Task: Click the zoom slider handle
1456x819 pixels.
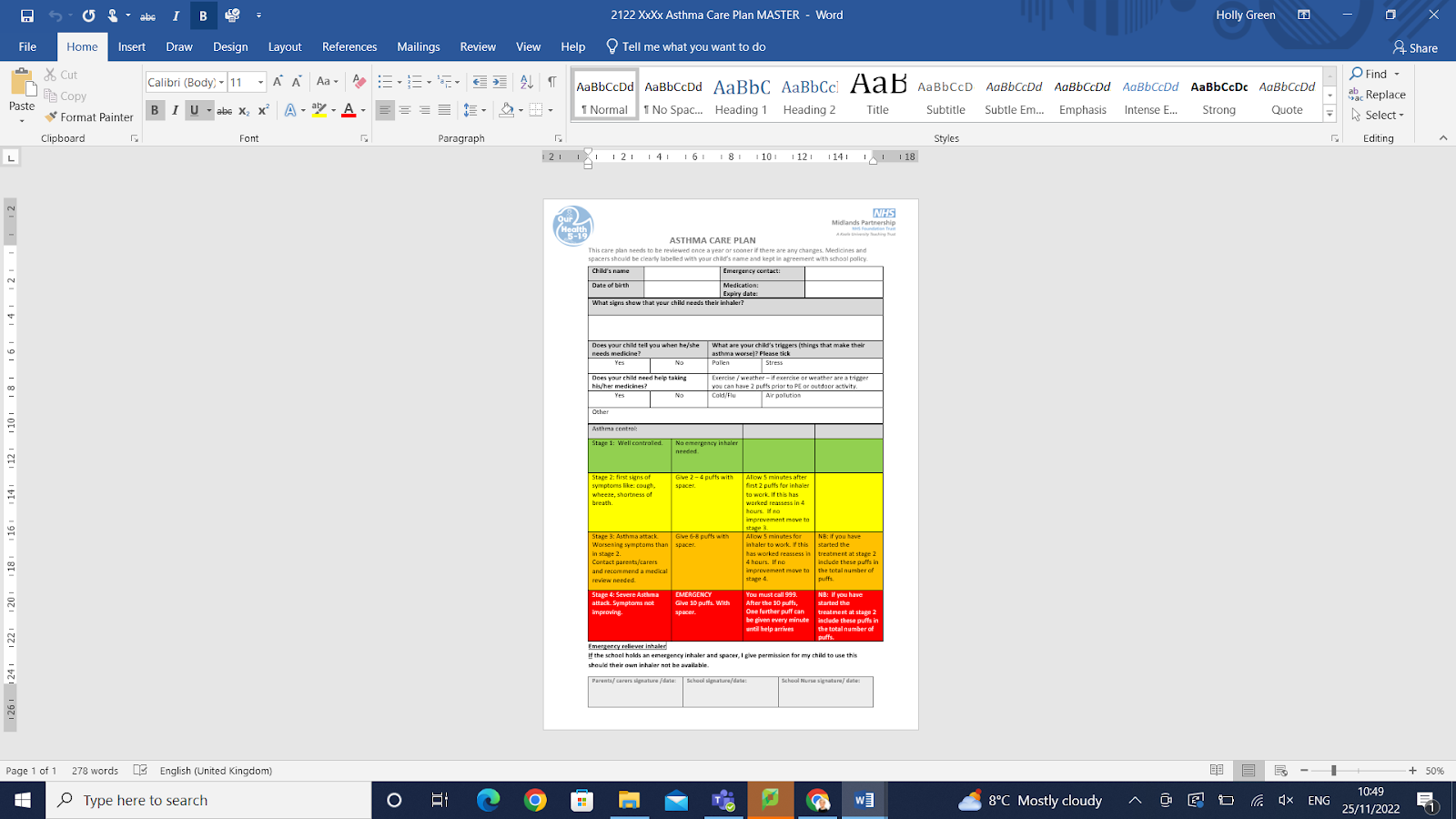Action: point(1333,771)
